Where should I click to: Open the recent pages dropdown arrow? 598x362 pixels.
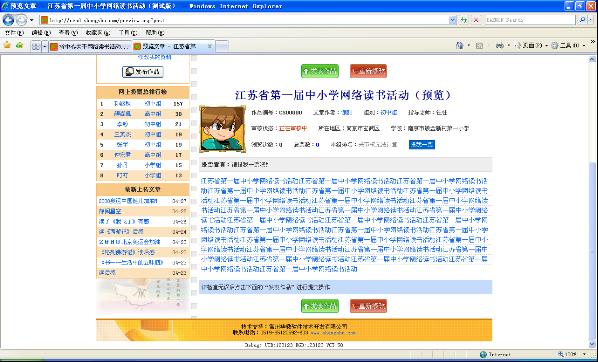point(32,20)
